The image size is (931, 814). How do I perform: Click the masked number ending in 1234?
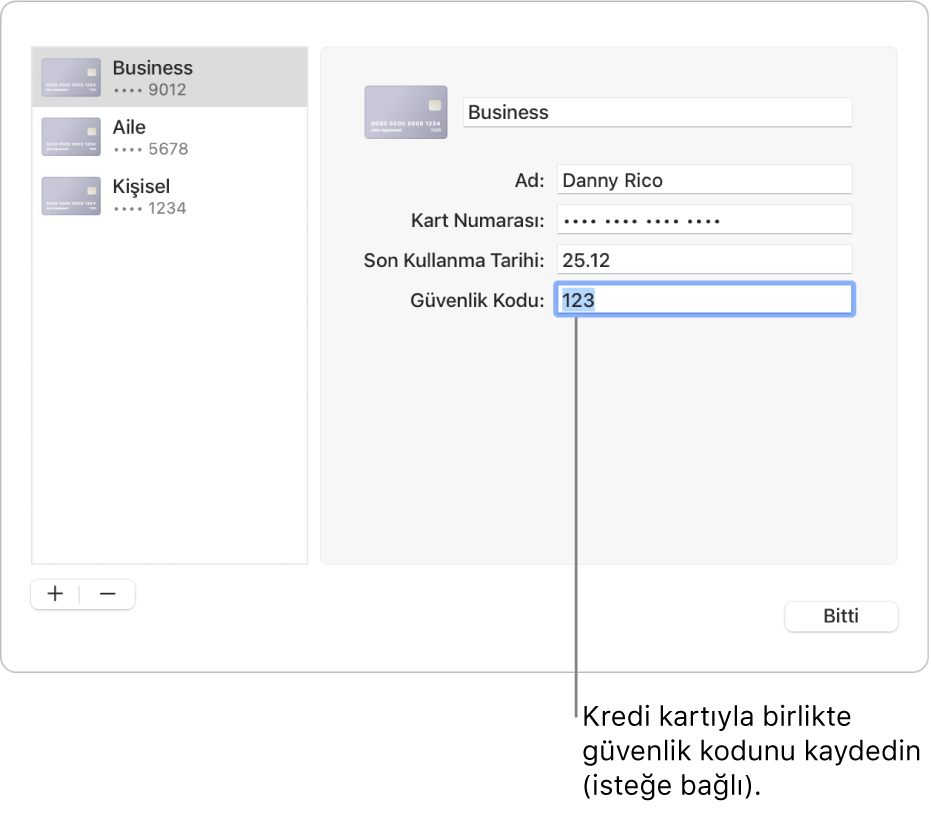click(150, 208)
